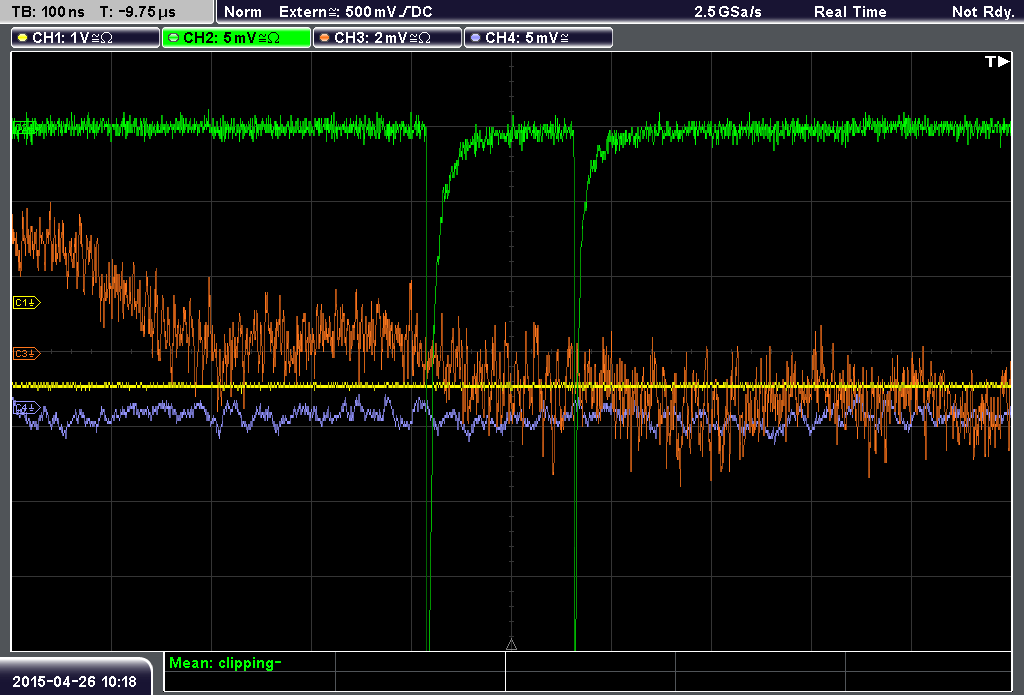This screenshot has width=1024, height=695.
Task: Open the Extern 500 mV trigger settings
Action: [x=355, y=12]
